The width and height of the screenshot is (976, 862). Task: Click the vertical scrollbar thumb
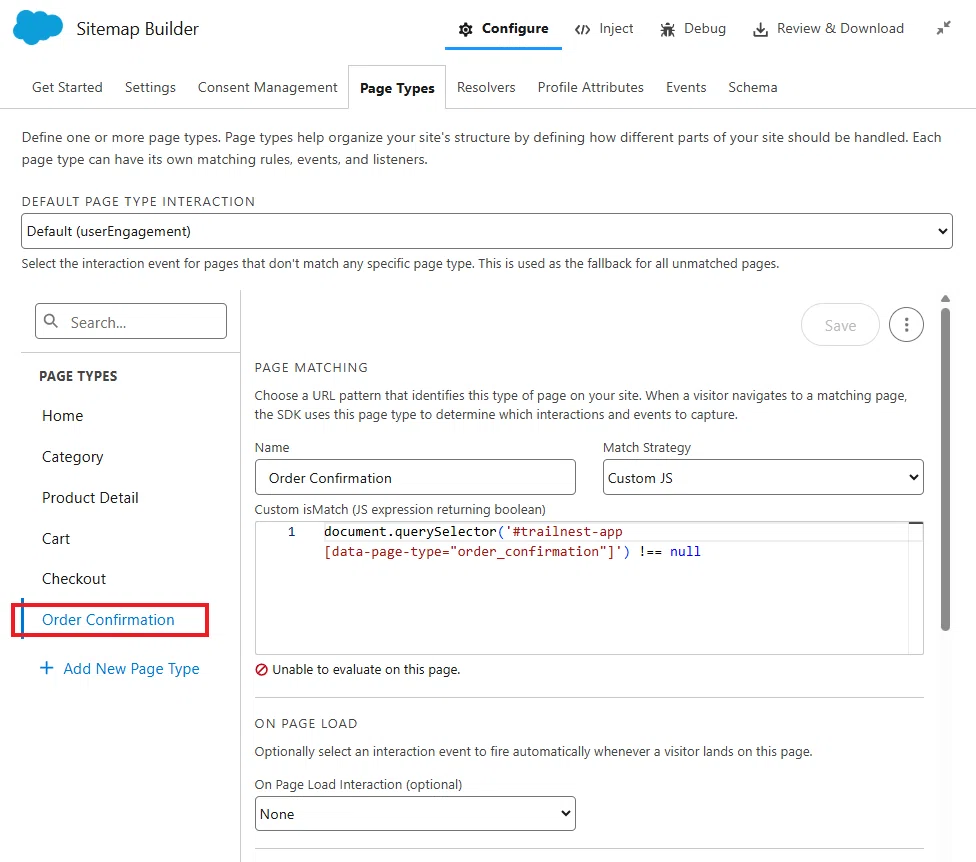[x=945, y=470]
